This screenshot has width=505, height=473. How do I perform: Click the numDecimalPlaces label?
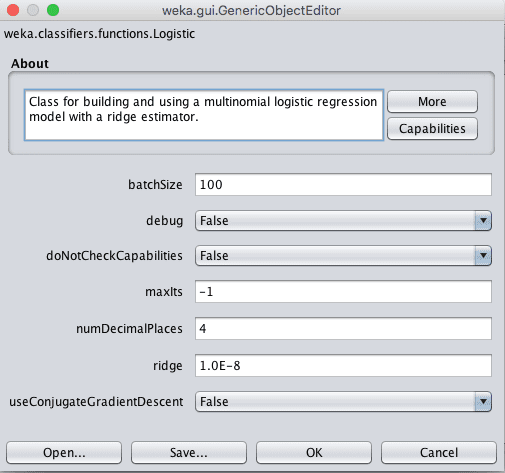point(129,329)
